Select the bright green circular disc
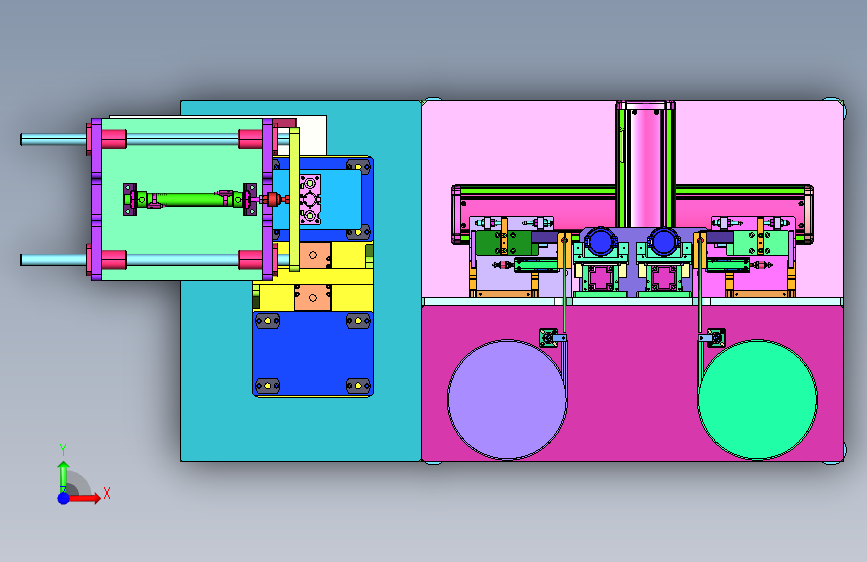The width and height of the screenshot is (867, 562). pyautogui.click(x=758, y=399)
